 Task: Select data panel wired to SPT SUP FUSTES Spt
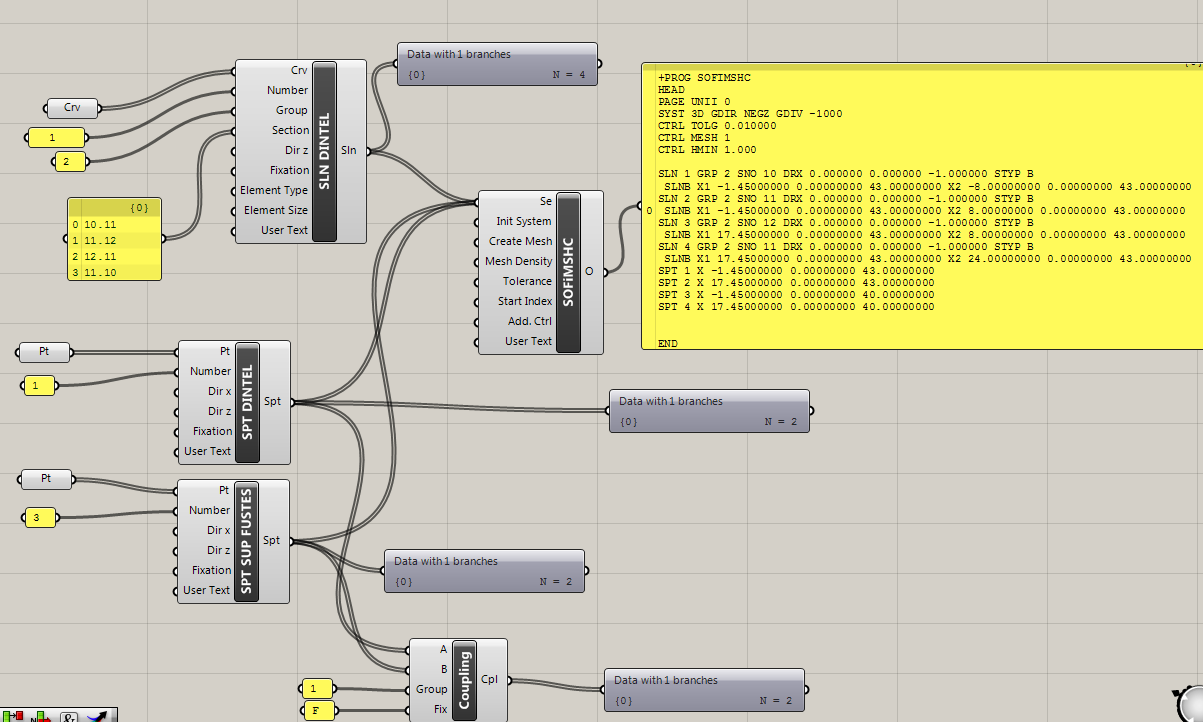[x=484, y=571]
